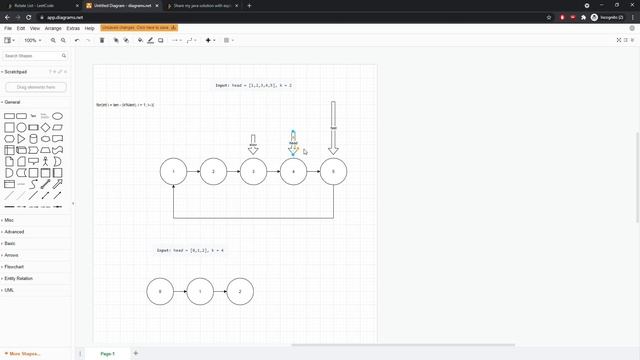Select the hexagon shape in General

tap(9, 139)
